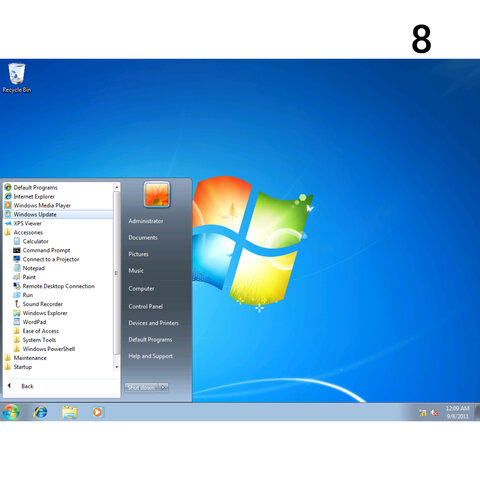
Task: Open Default Programs in right pane
Action: pos(150,340)
